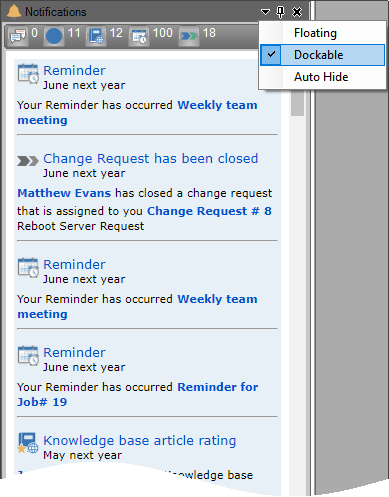
Task: Click the reminders calendar filter icon
Action: pos(139,36)
